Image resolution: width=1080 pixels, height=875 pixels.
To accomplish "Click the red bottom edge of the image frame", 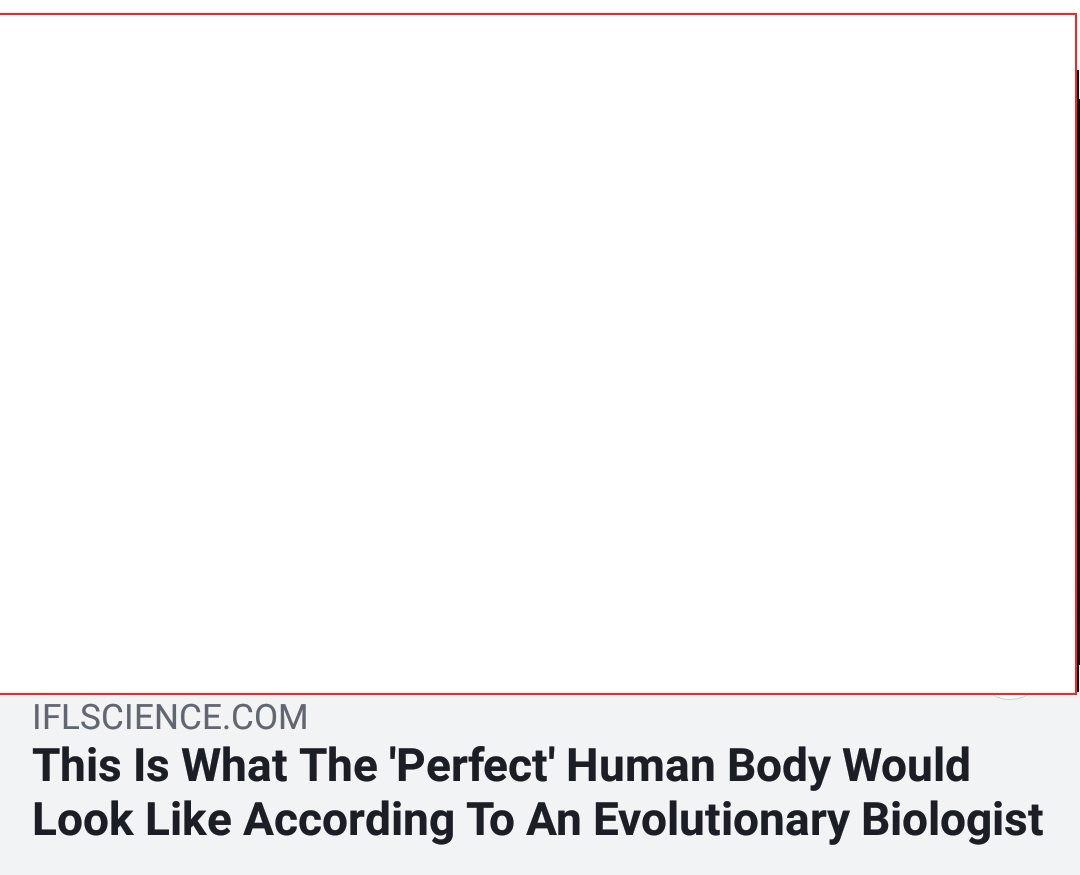I will click(537, 694).
